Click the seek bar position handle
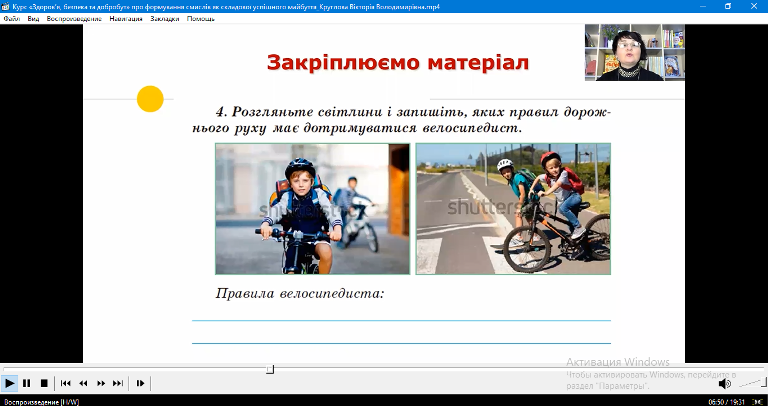The width and height of the screenshot is (768, 406). (x=270, y=369)
